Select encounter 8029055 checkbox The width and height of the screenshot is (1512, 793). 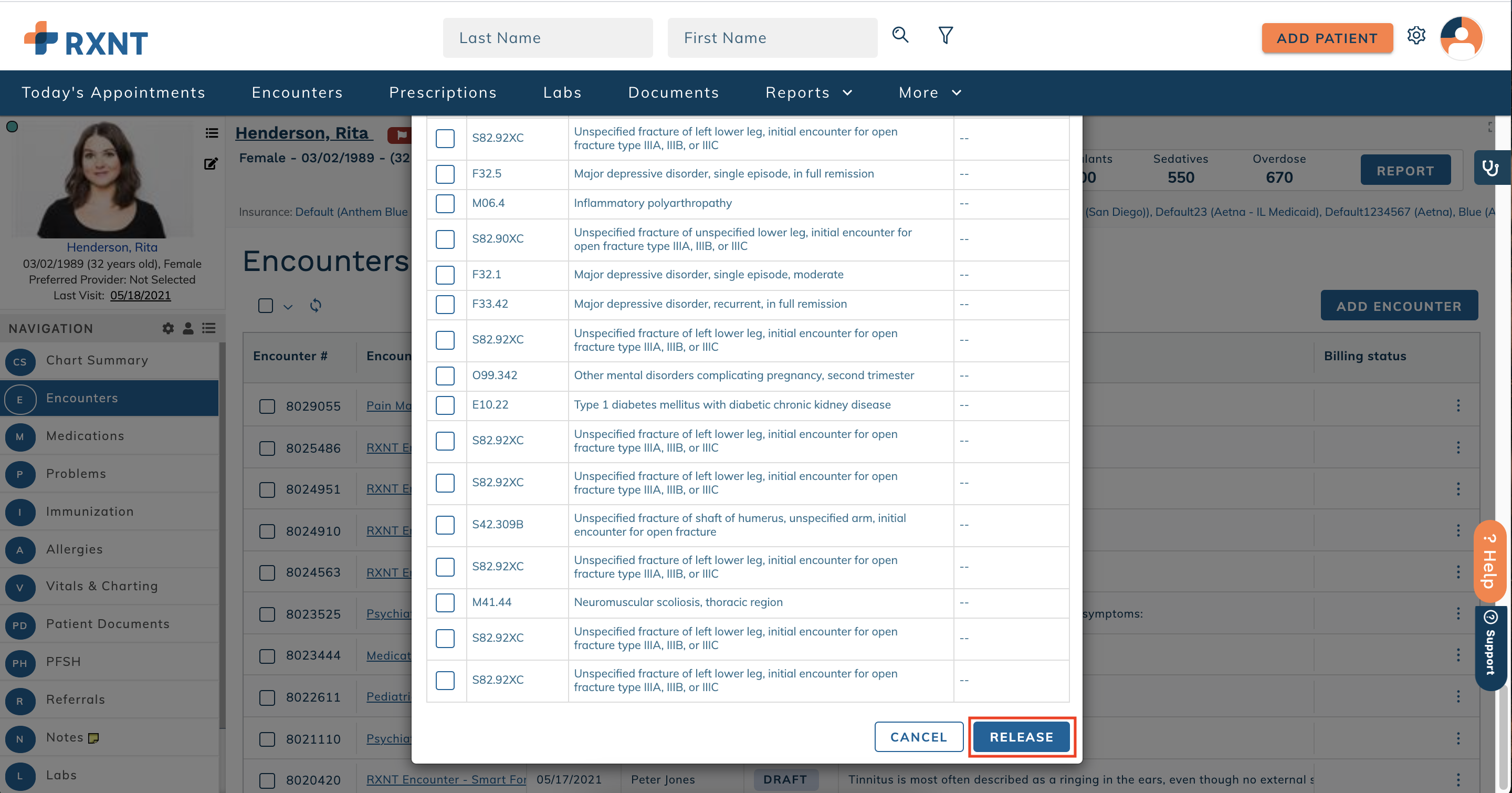pyautogui.click(x=267, y=405)
